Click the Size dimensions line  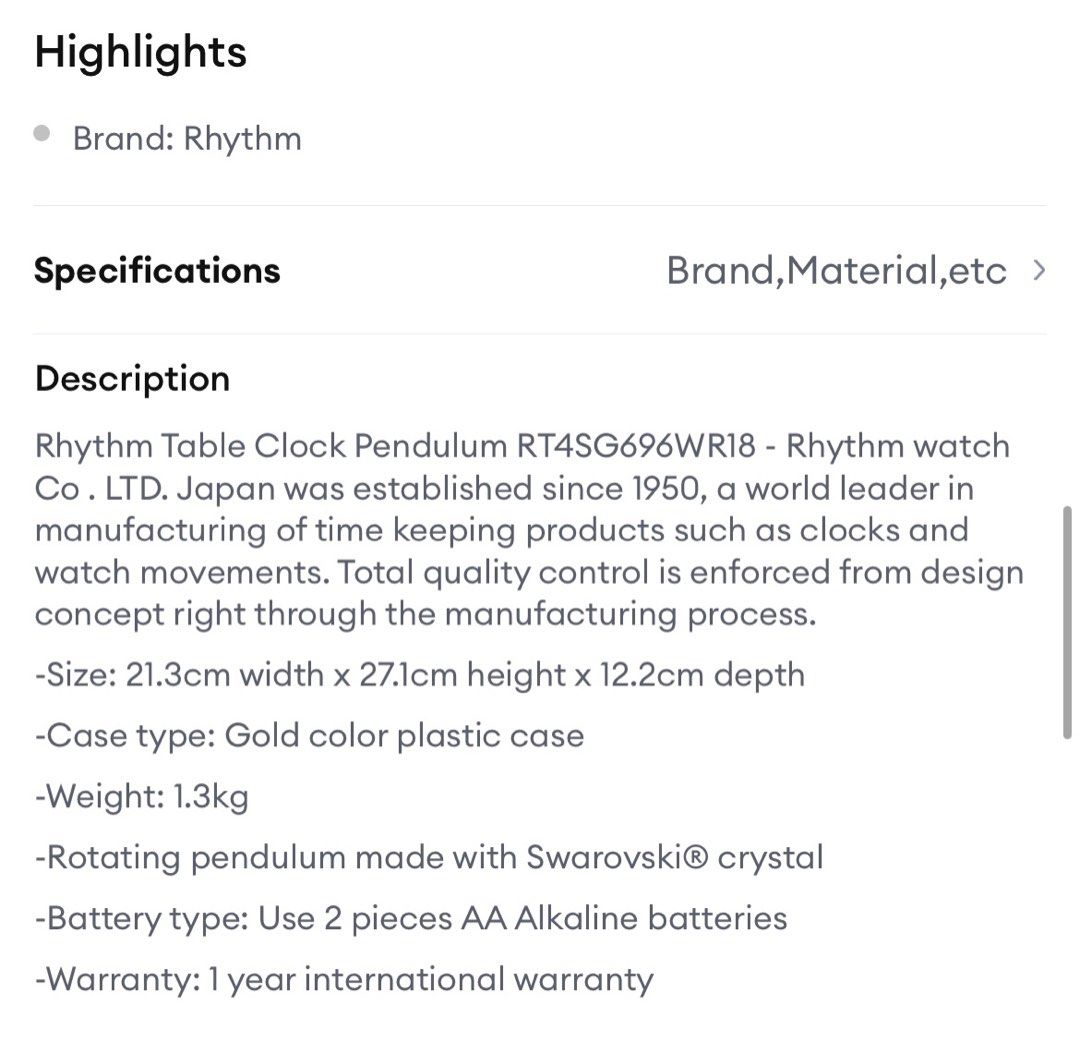coord(419,675)
